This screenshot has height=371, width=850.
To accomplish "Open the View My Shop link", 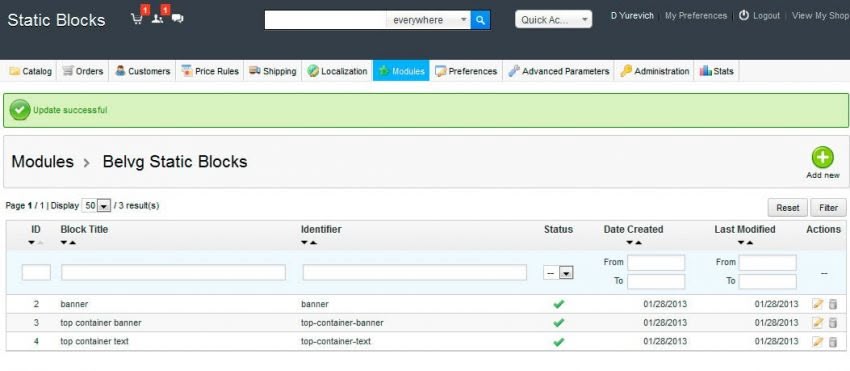I will [820, 16].
